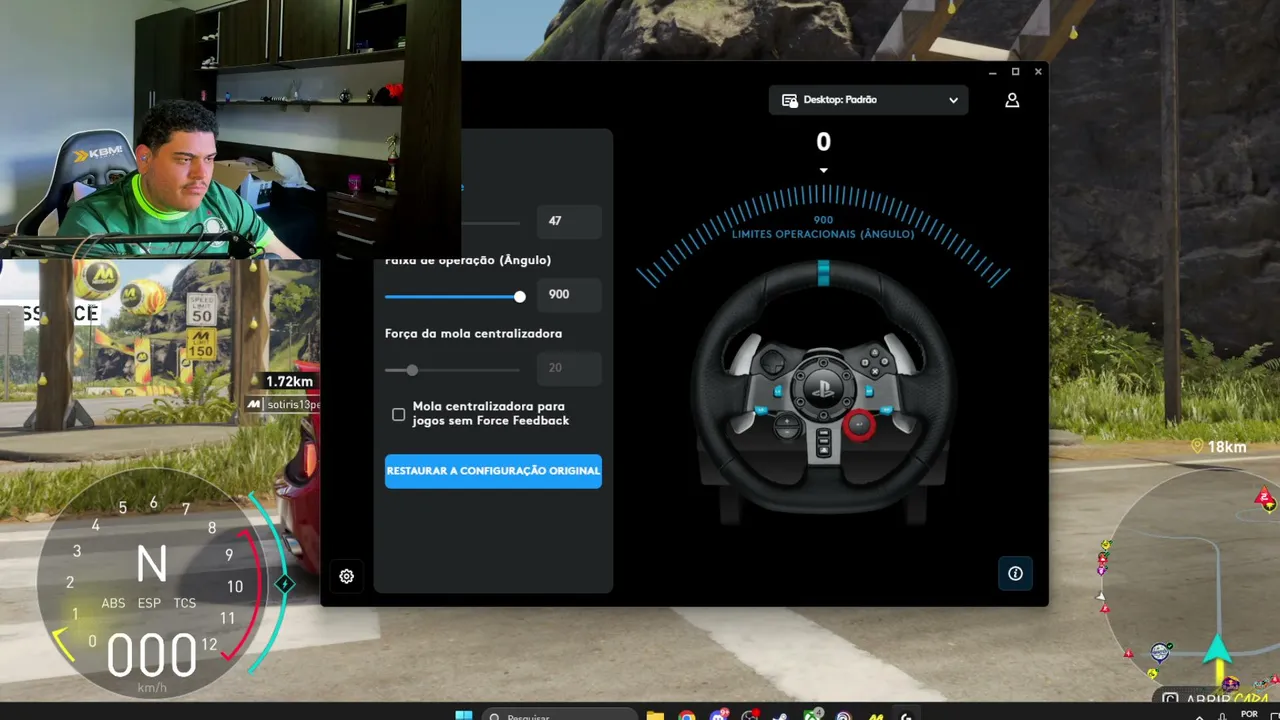Open File Explorer from the taskbar
Viewport: 1280px width, 720px height.
655,715
